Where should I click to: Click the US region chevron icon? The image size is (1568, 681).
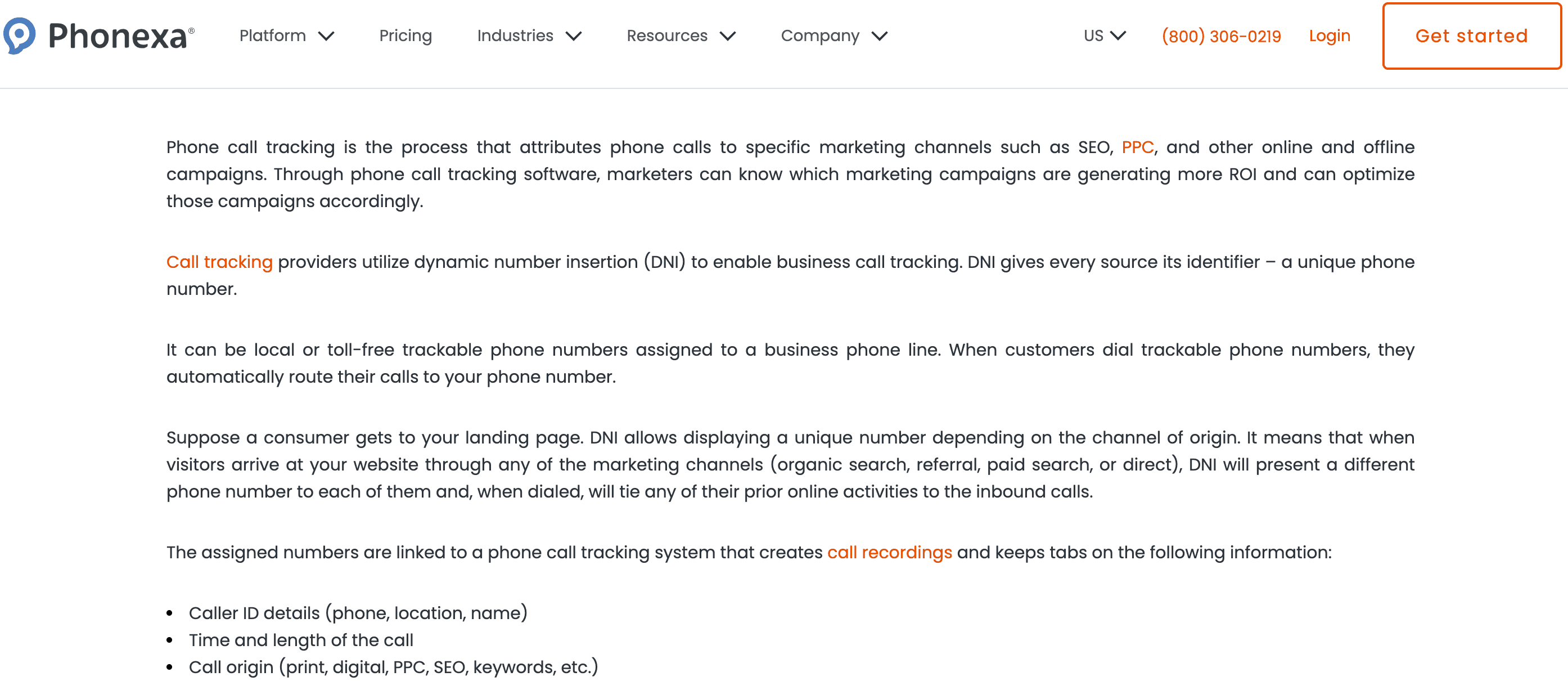pyautogui.click(x=1119, y=37)
